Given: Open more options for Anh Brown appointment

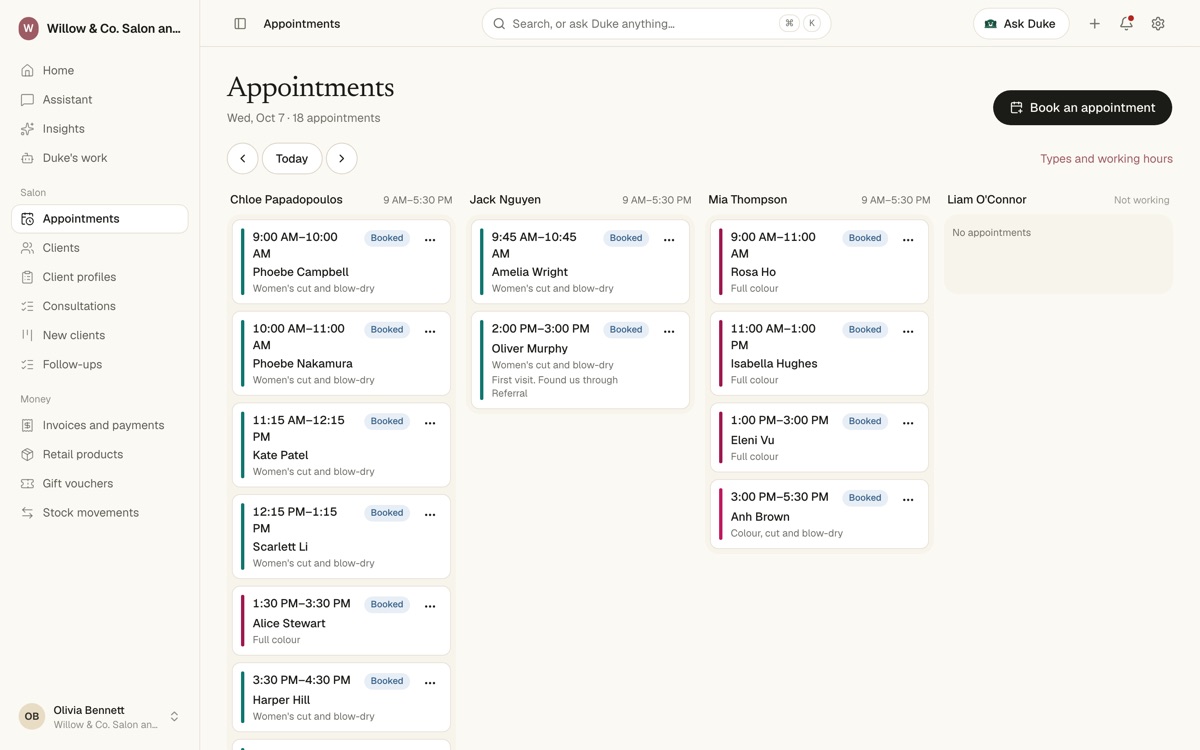Looking at the screenshot, I should coord(908,499).
